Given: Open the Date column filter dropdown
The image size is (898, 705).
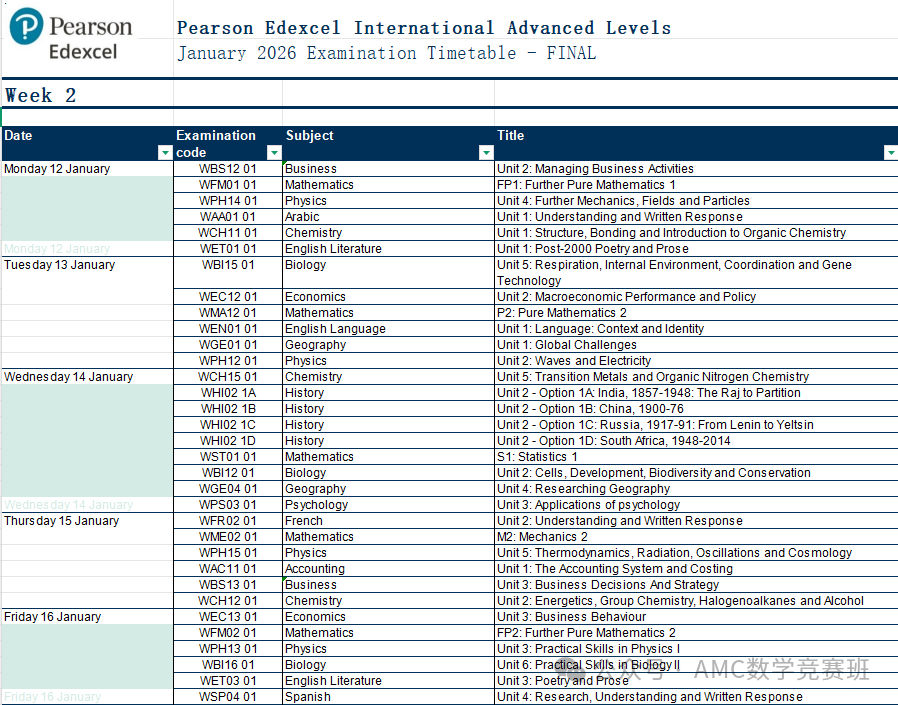Looking at the screenshot, I should pos(165,153).
